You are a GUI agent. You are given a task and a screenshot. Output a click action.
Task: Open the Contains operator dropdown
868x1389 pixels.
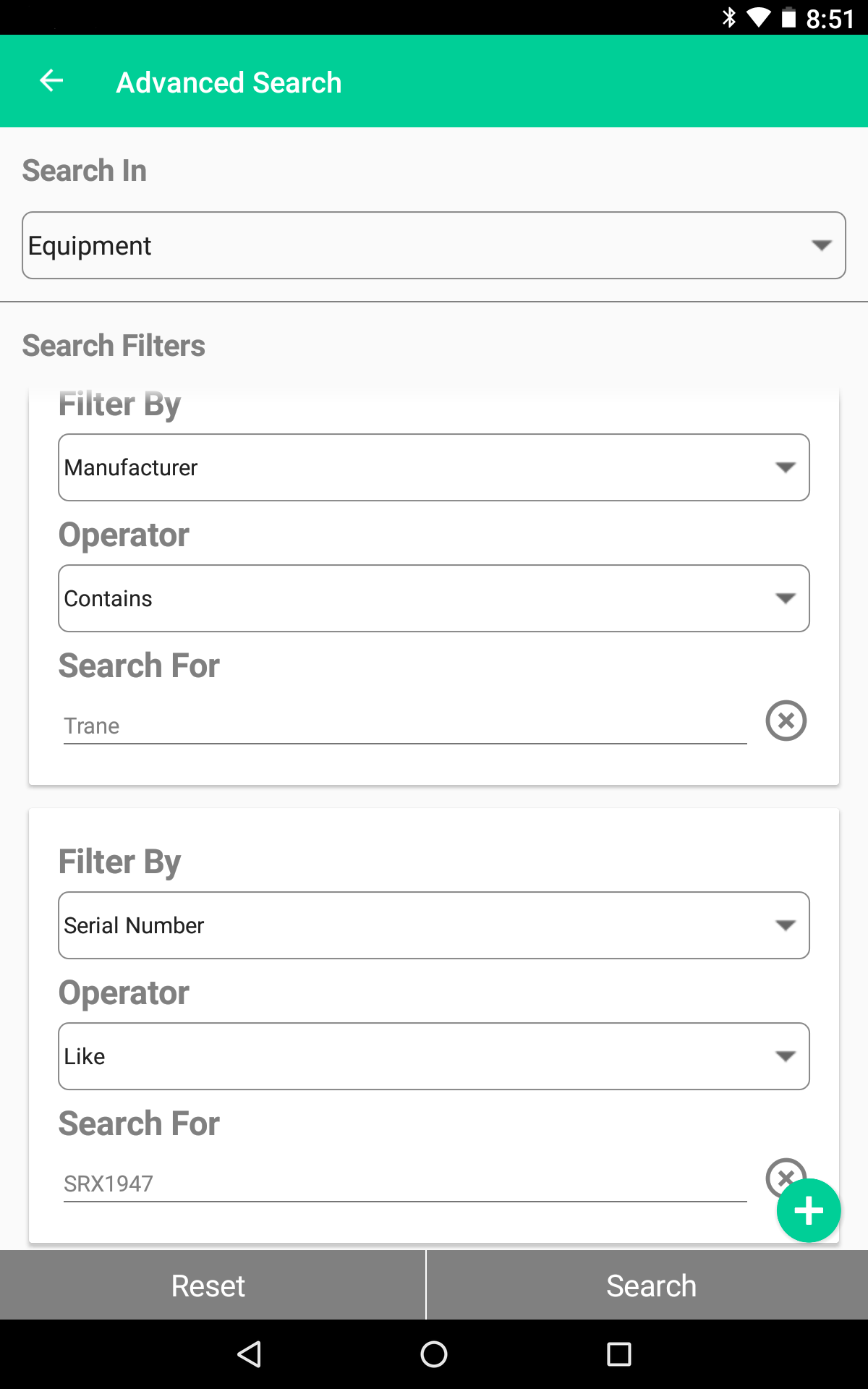coord(434,598)
